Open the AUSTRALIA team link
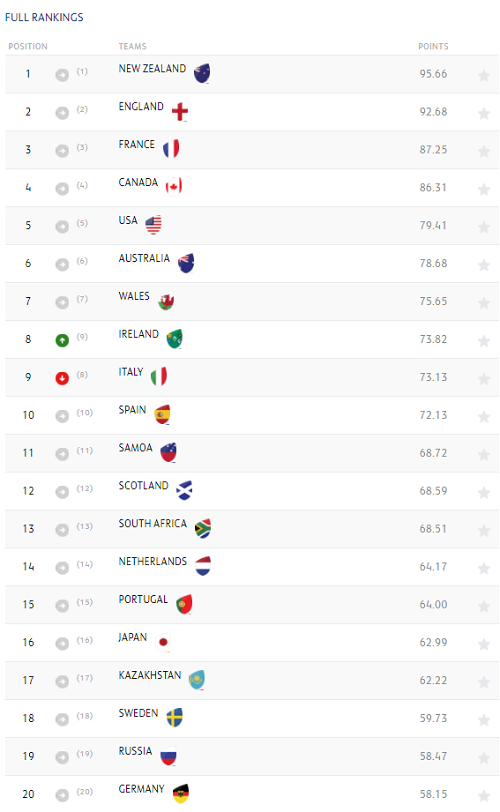The width and height of the screenshot is (500, 812). click(x=144, y=258)
